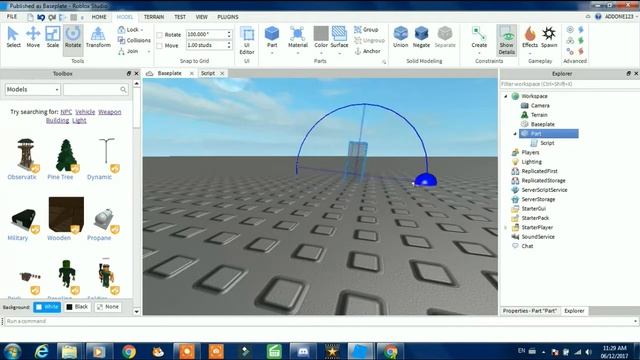Activate the Move tool
This screenshot has width=640, height=360.
click(33, 37)
